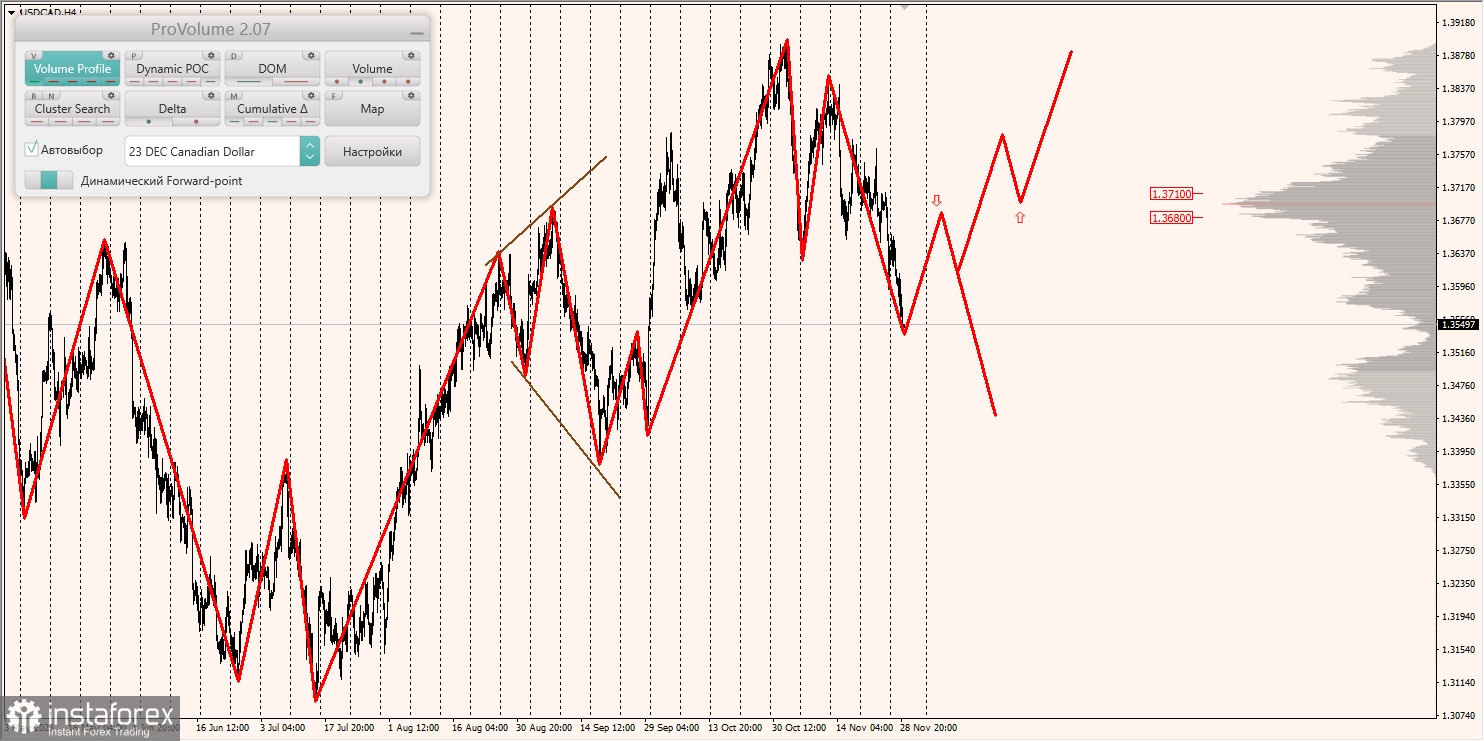The width and height of the screenshot is (1484, 741).
Task: Click the 30 Oct 12:00 time label
Action: [799, 728]
